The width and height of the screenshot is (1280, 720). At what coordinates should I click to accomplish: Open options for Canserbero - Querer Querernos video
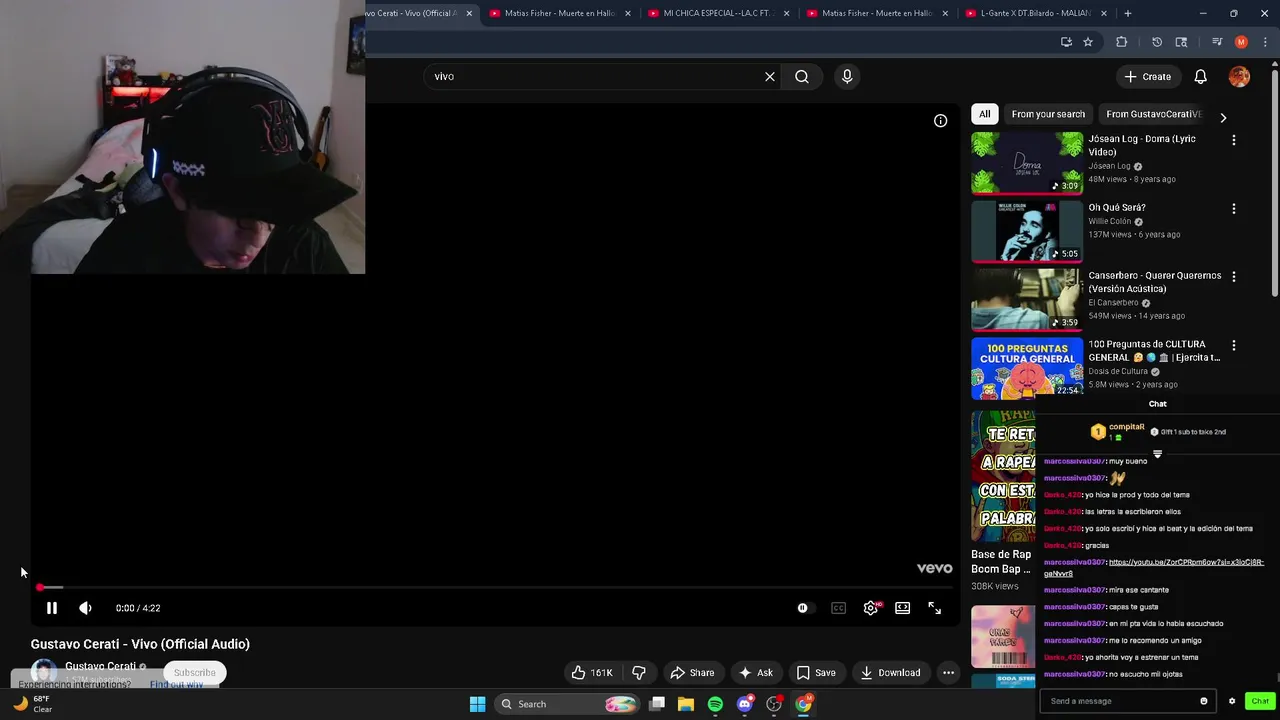point(1233,277)
